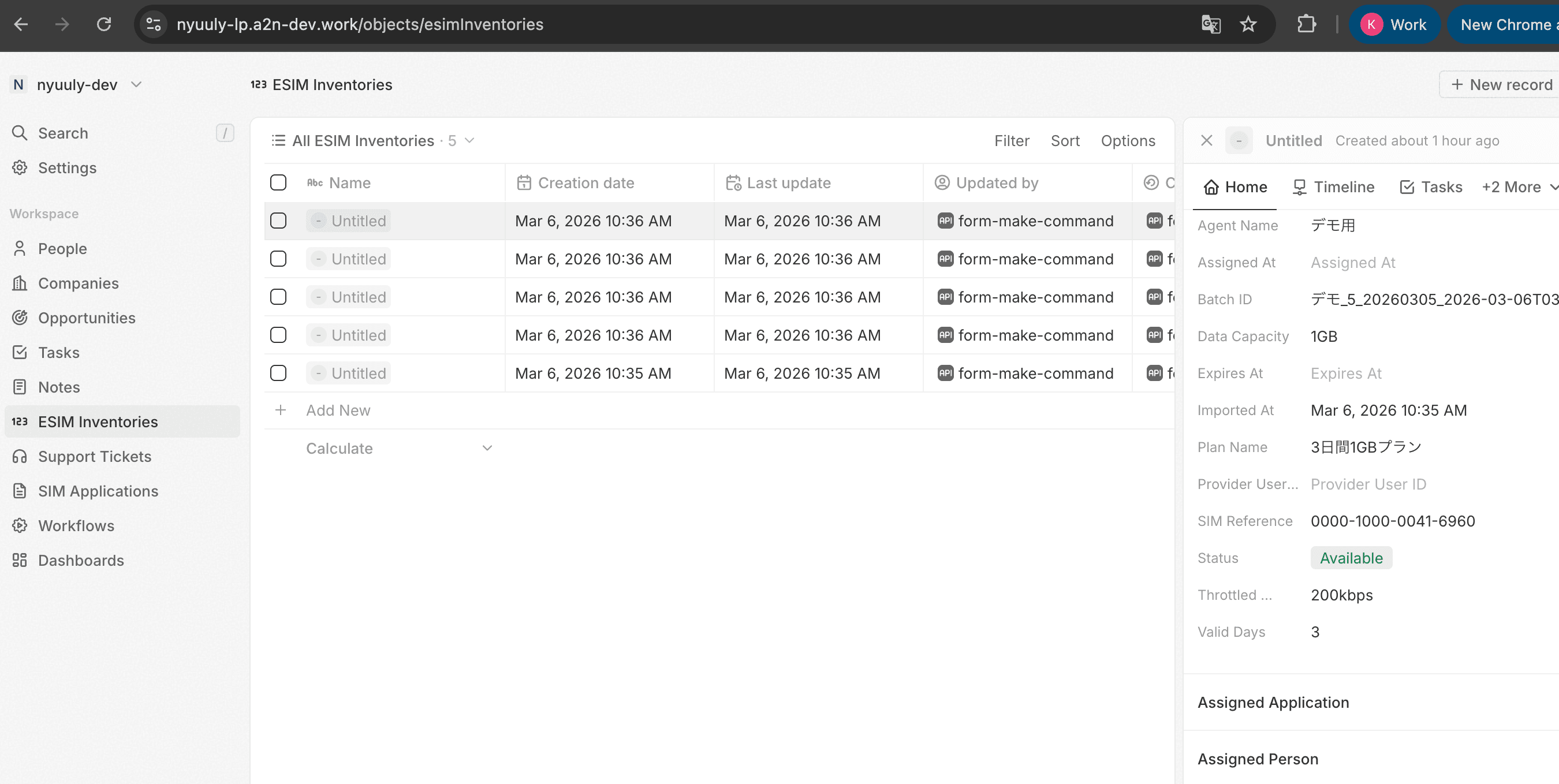
Task: Open the view Options
Action: click(x=1128, y=140)
